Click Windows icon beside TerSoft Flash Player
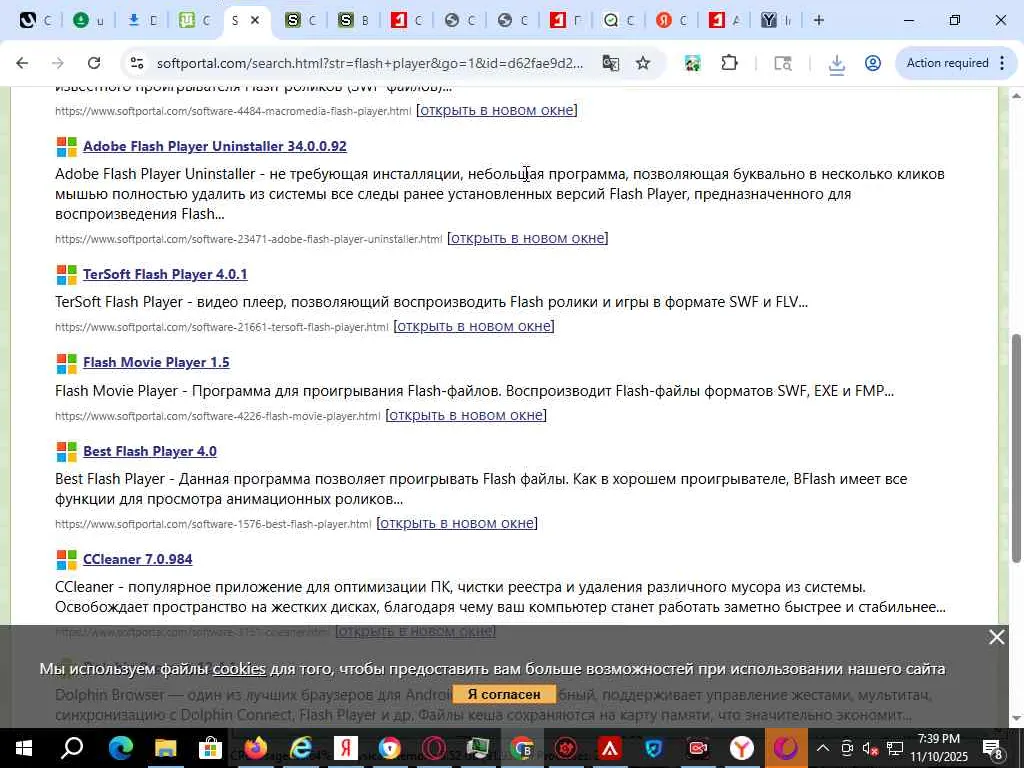This screenshot has height=768, width=1024. coord(67,275)
